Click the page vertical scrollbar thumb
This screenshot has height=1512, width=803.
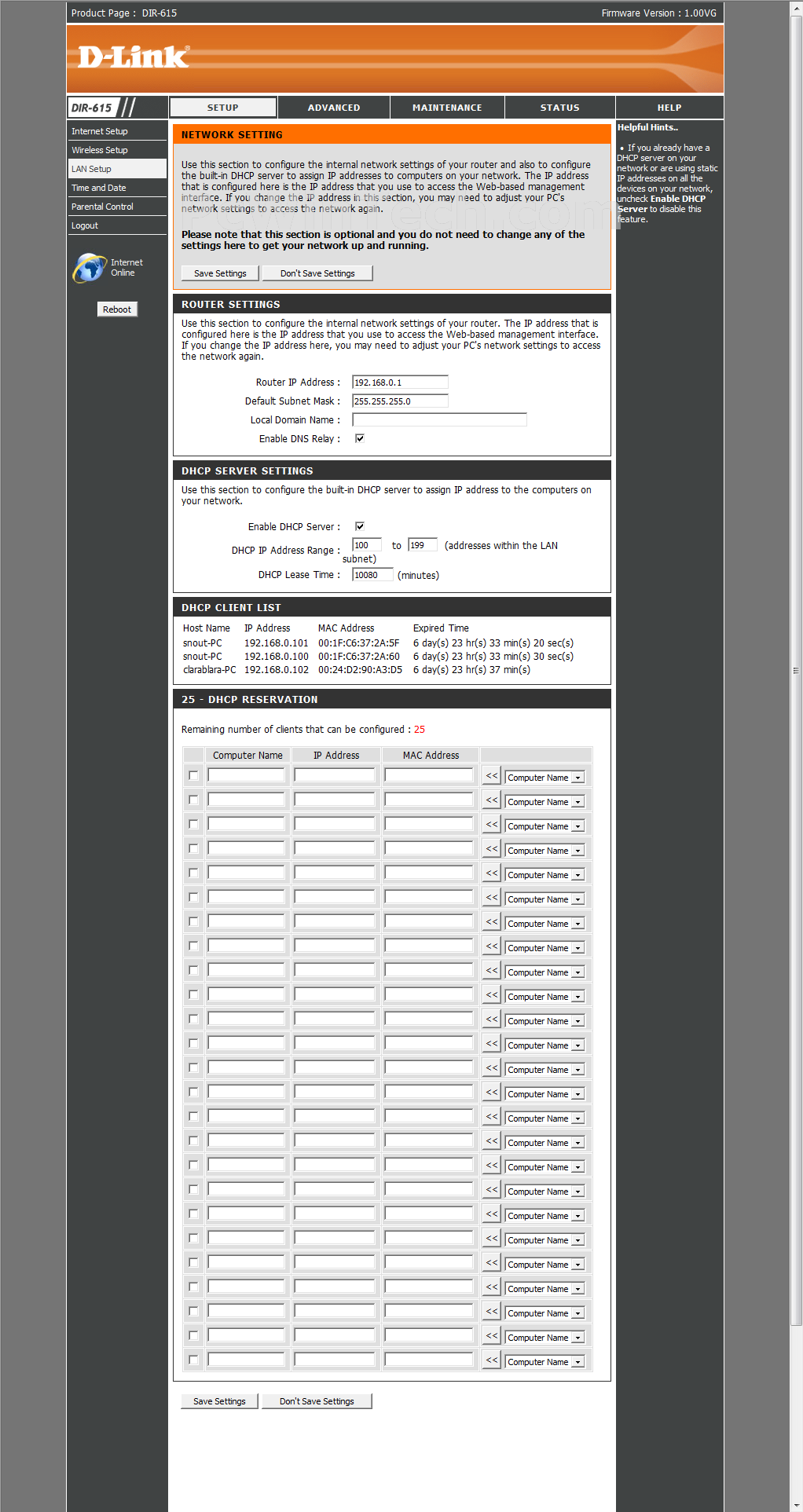[x=796, y=670]
